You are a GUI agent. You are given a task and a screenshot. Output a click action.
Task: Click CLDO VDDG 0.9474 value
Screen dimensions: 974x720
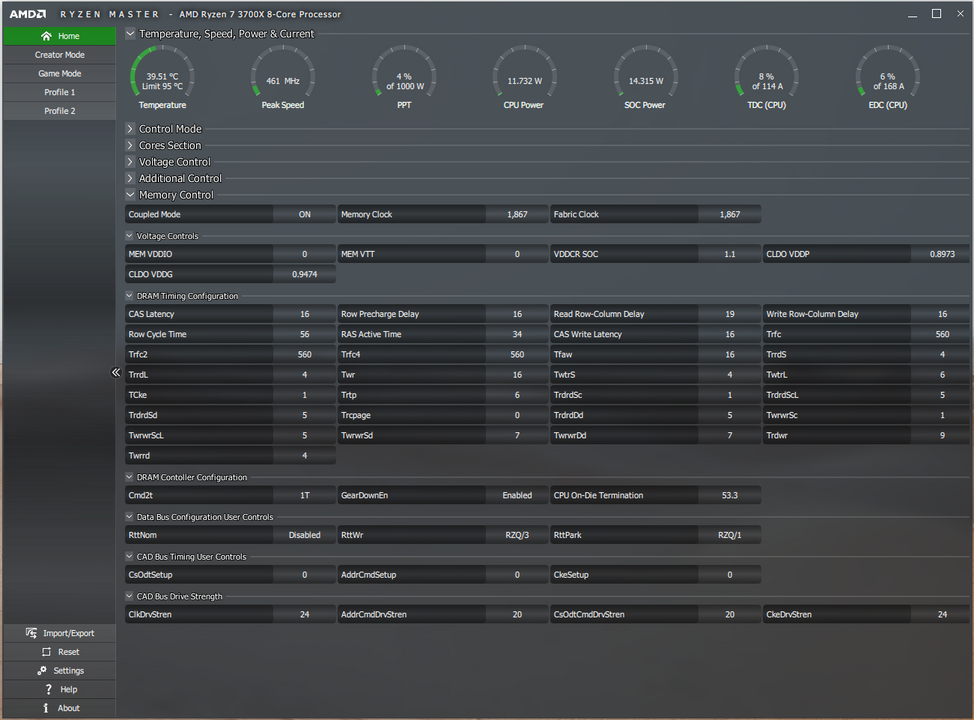[x=304, y=274]
